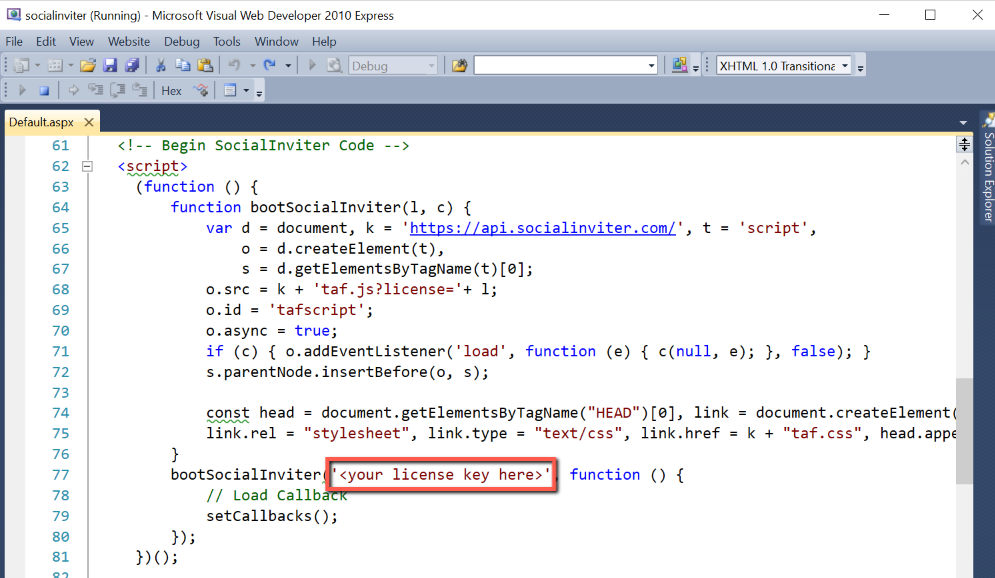This screenshot has height=578, width=995.
Task: Click the debug Windows panel icon
Action: [x=230, y=91]
